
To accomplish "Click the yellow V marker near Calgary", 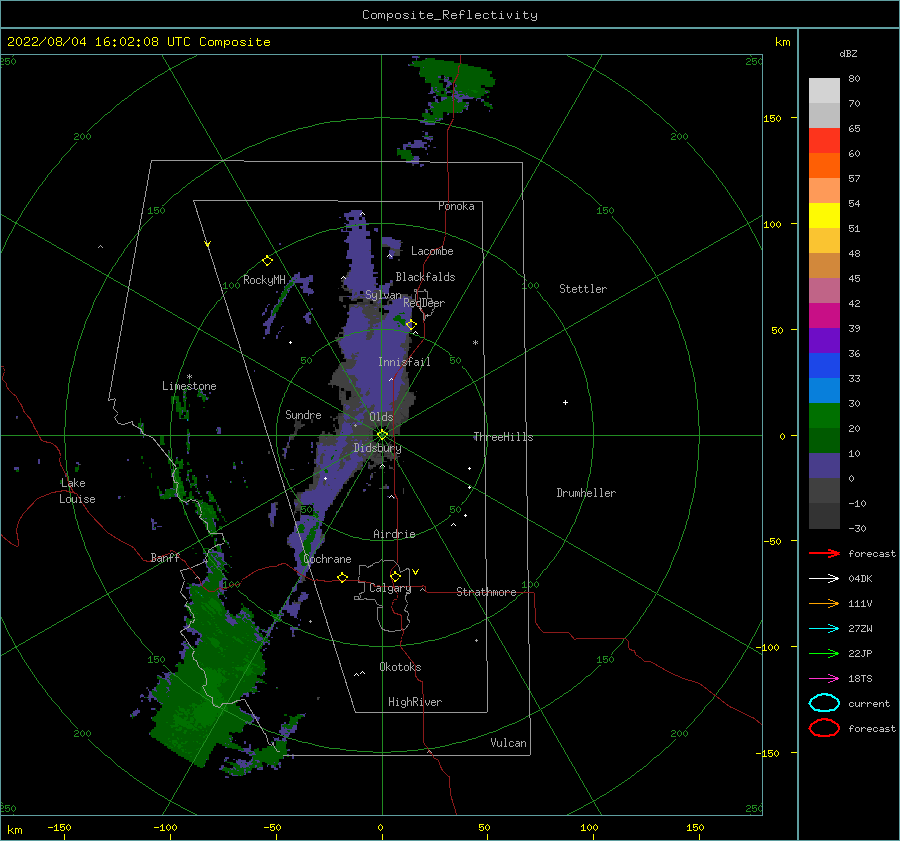I will tap(416, 572).
